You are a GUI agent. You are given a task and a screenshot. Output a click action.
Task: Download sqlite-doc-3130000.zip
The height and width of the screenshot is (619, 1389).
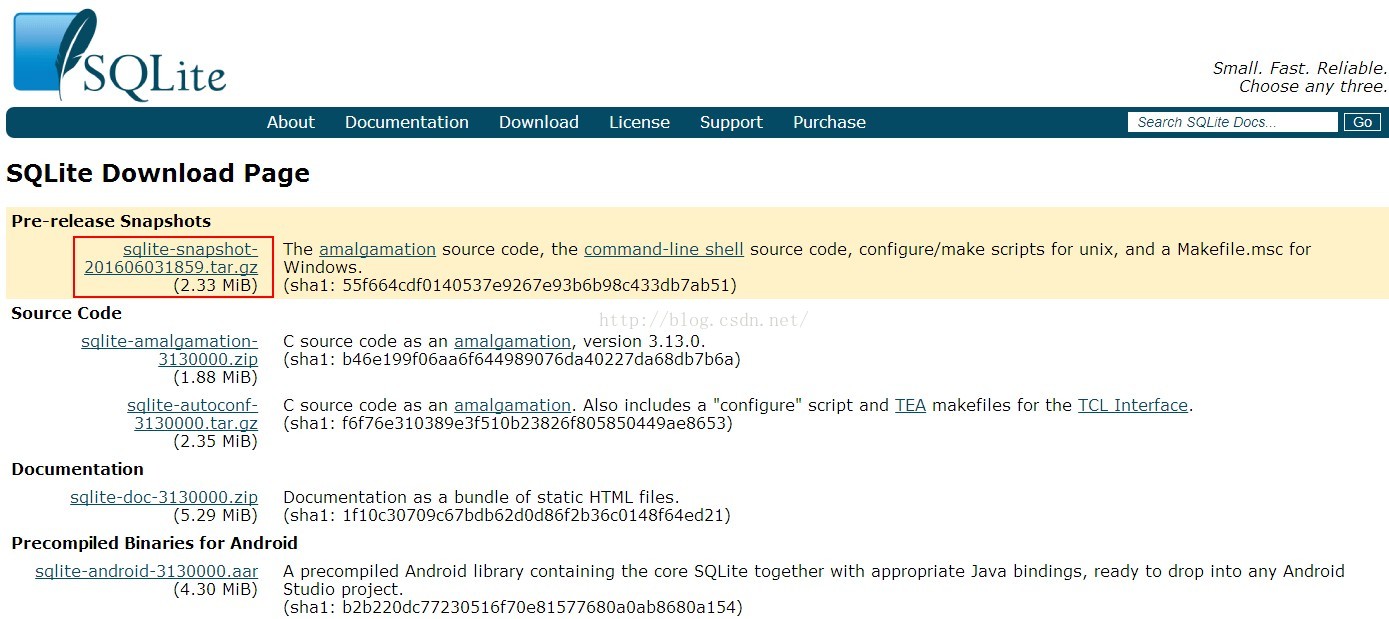tap(164, 497)
